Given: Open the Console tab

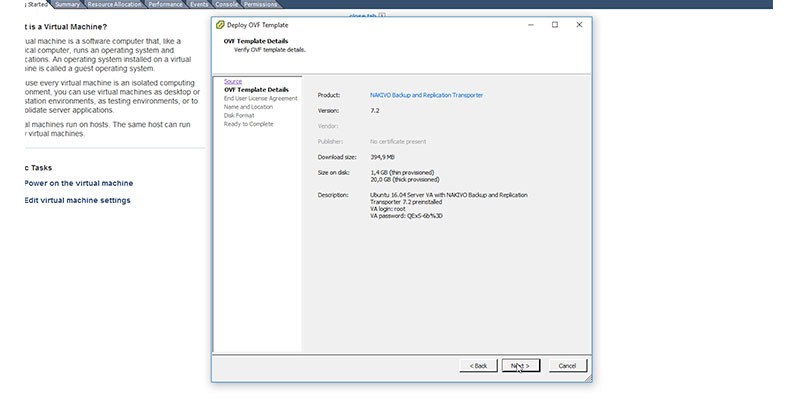Looking at the screenshot, I should [226, 4].
